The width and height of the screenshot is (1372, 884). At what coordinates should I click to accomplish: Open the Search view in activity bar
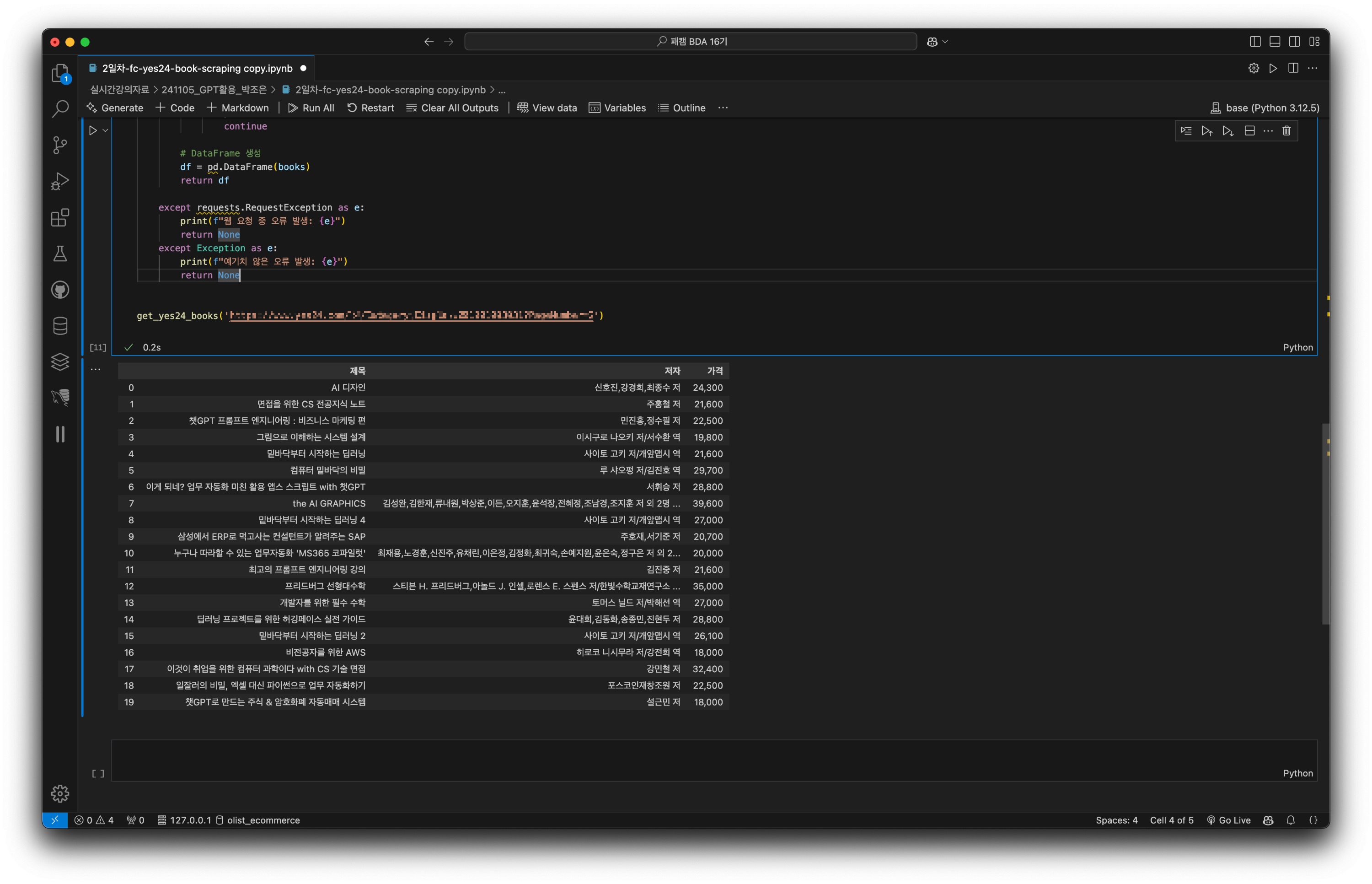[60, 108]
